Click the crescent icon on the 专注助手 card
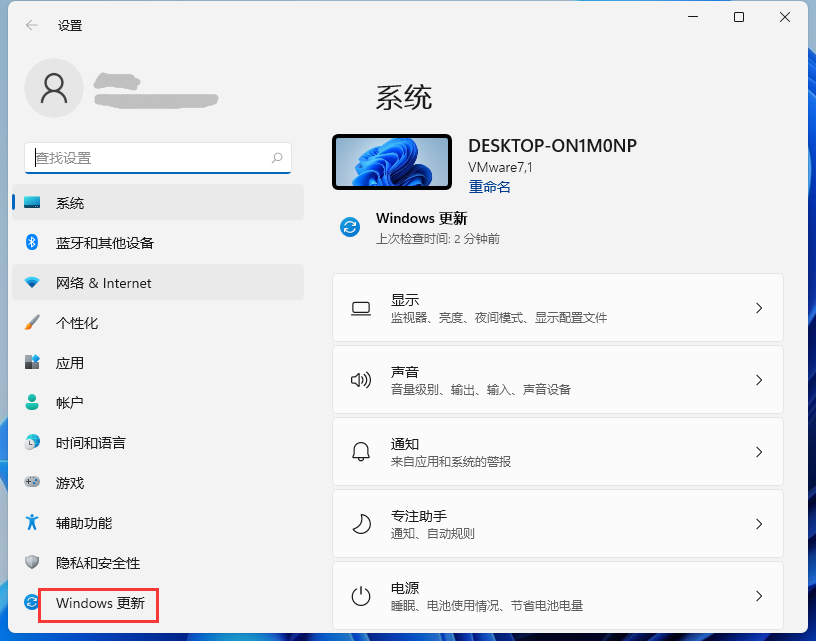 [360, 523]
